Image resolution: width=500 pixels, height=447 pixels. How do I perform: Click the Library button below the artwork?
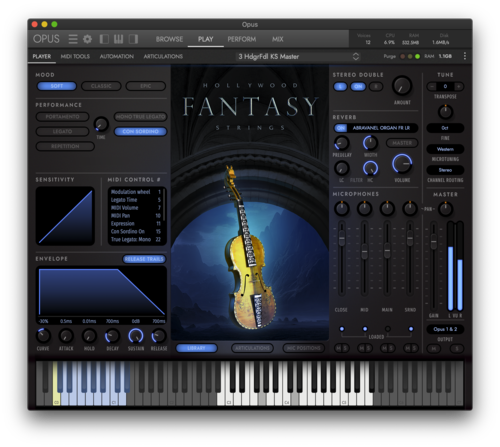pyautogui.click(x=196, y=348)
